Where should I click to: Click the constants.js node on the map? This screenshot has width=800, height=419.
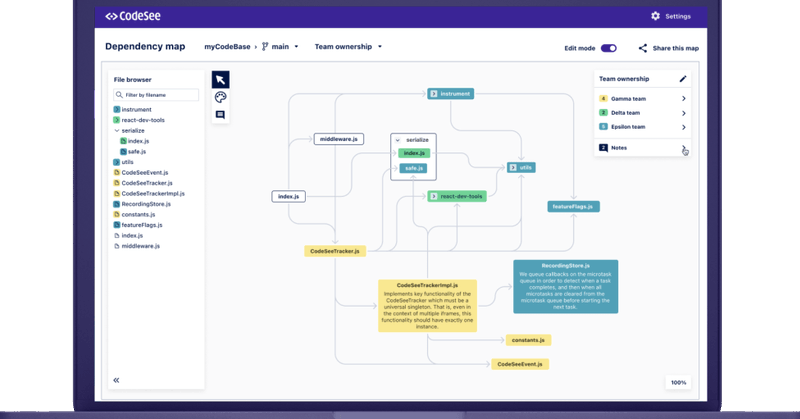(528, 340)
